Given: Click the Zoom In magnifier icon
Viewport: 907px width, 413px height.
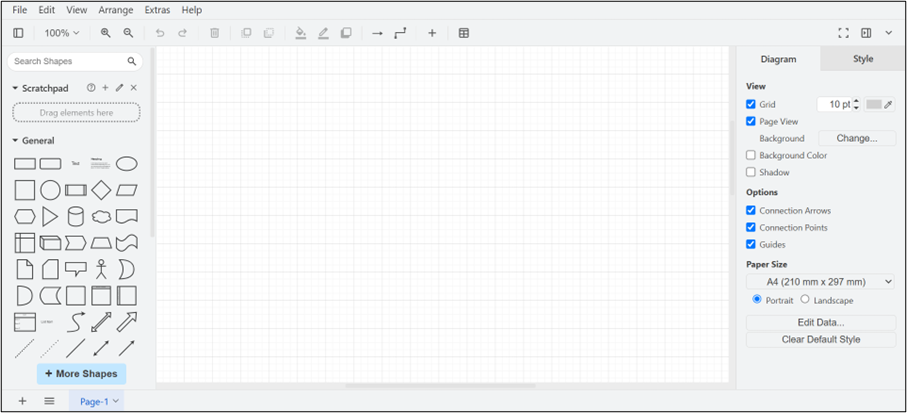Looking at the screenshot, I should point(106,33).
